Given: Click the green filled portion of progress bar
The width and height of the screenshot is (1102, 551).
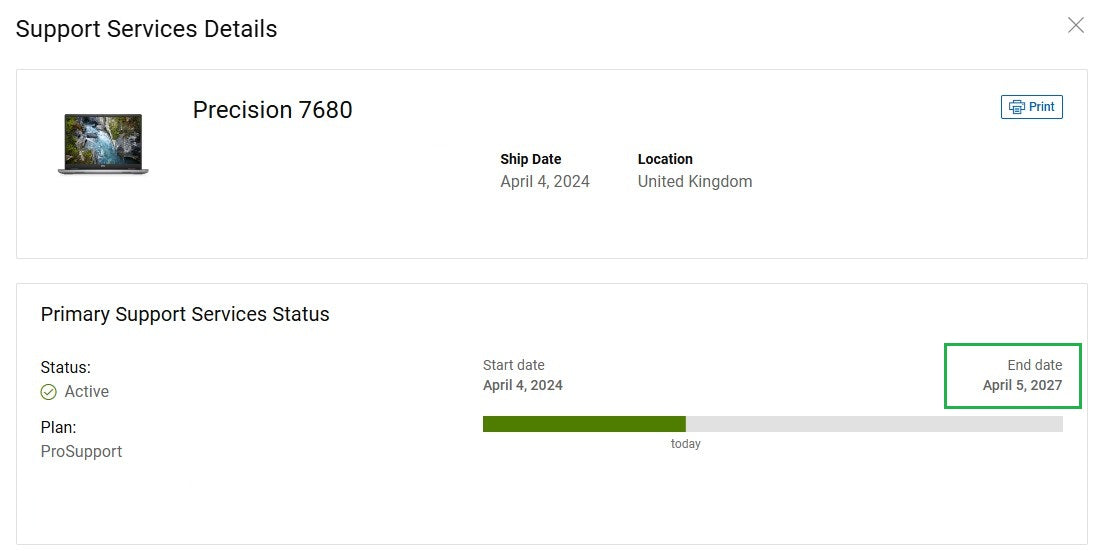Looking at the screenshot, I should (x=583, y=424).
